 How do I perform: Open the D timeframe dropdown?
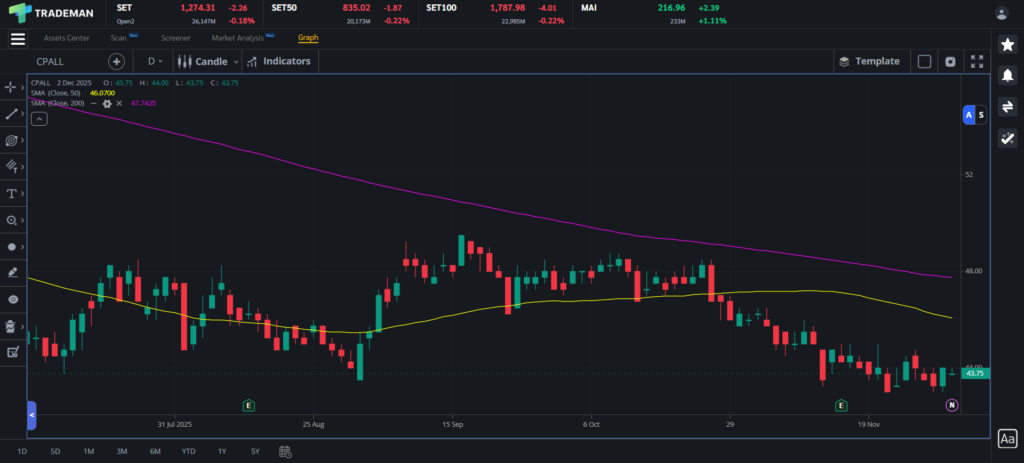155,61
